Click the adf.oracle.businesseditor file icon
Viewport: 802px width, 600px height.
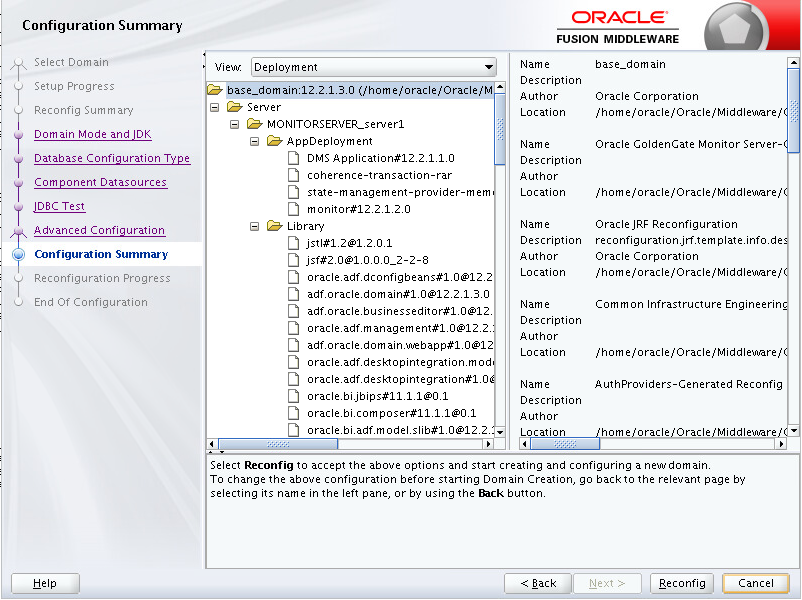coord(294,311)
